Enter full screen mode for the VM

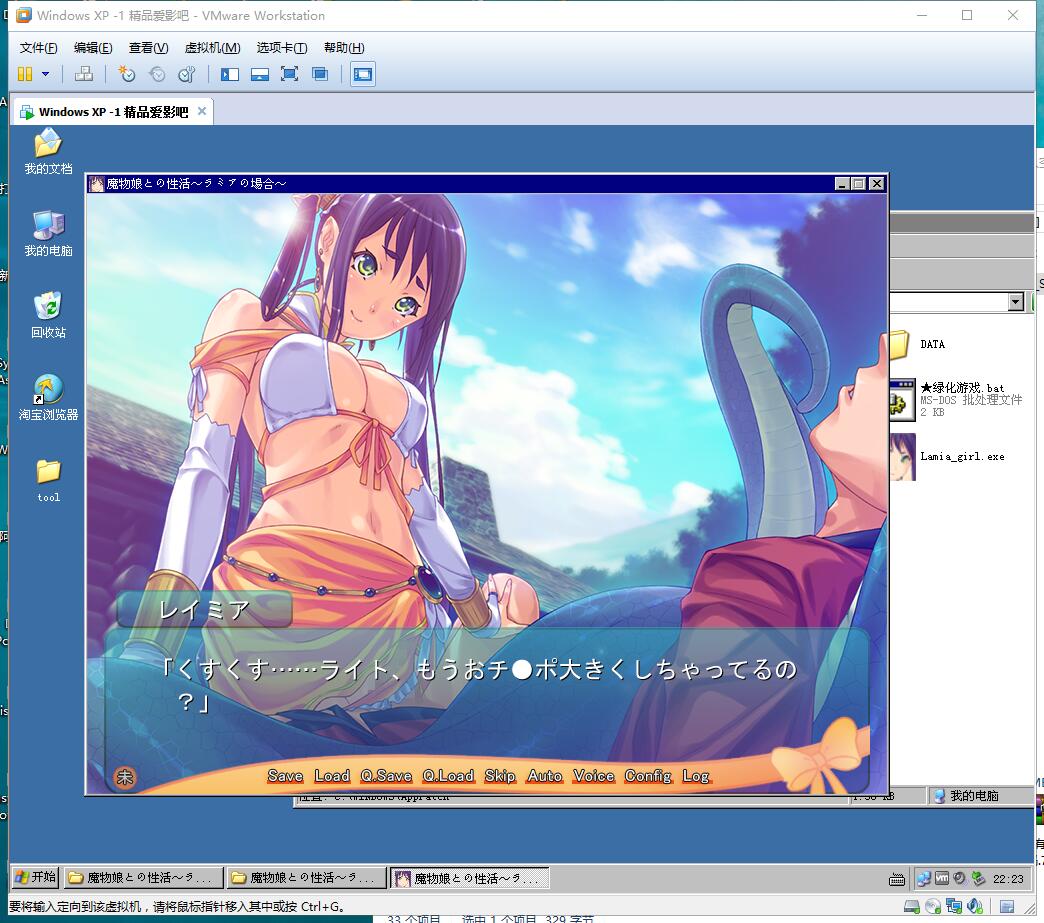click(x=290, y=74)
